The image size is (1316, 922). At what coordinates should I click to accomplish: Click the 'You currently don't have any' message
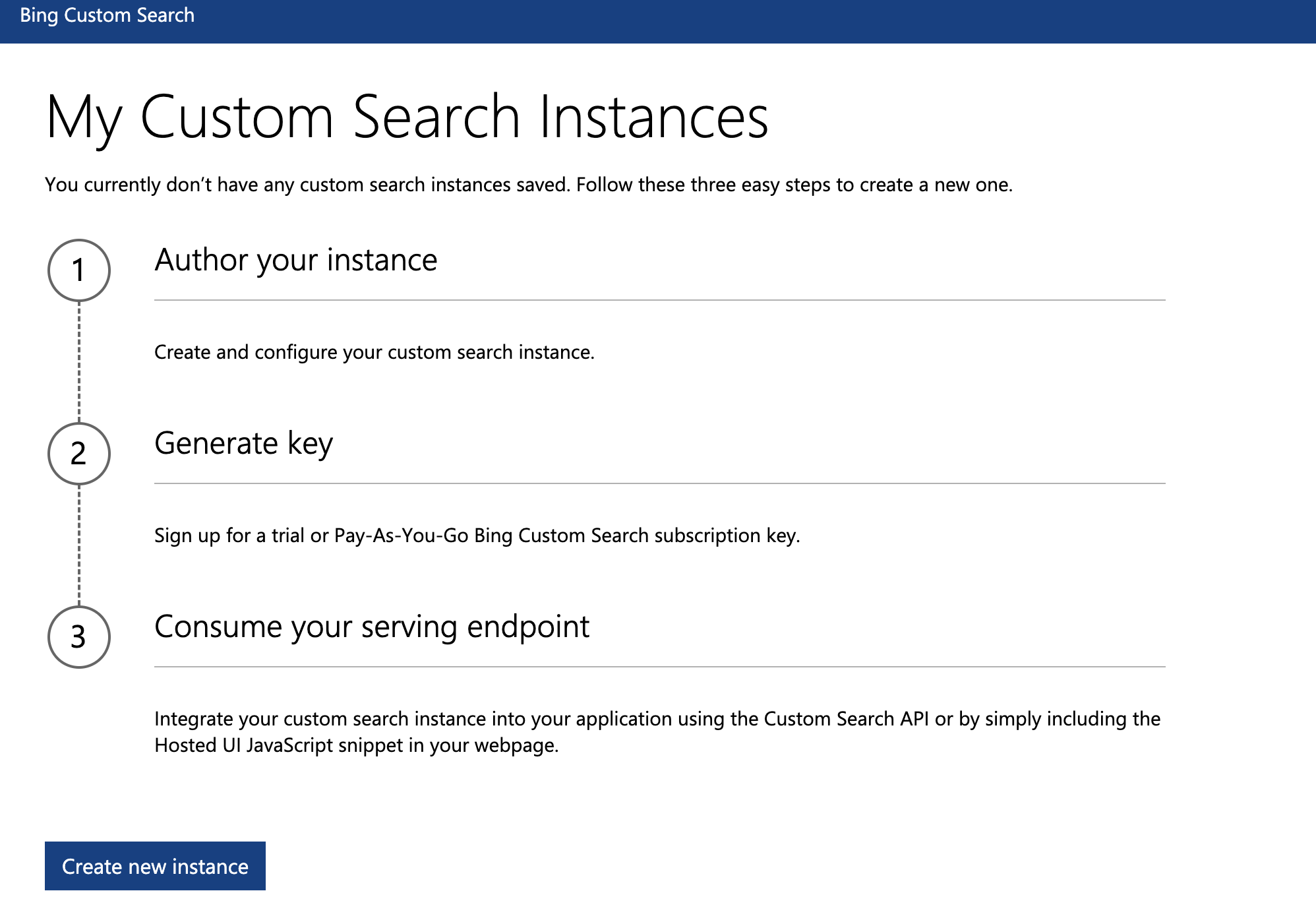(x=529, y=185)
